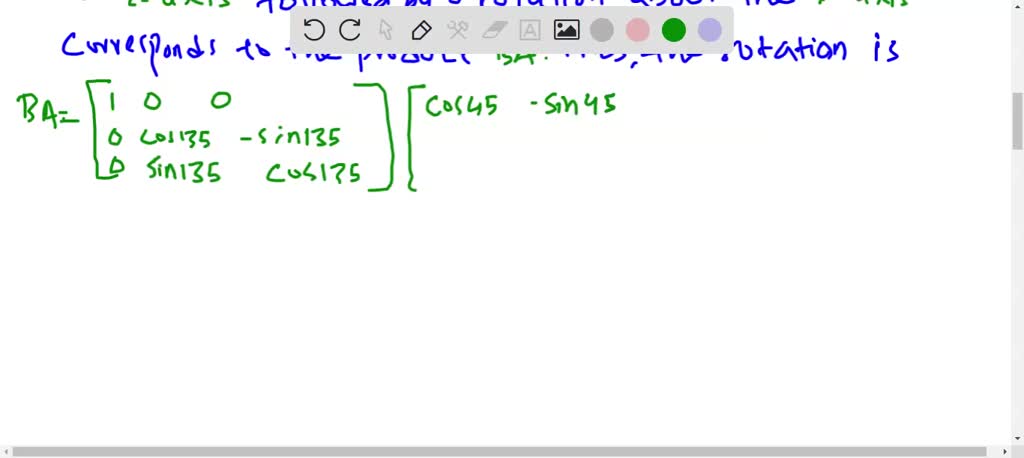Select the eraser tool

pos(494,30)
